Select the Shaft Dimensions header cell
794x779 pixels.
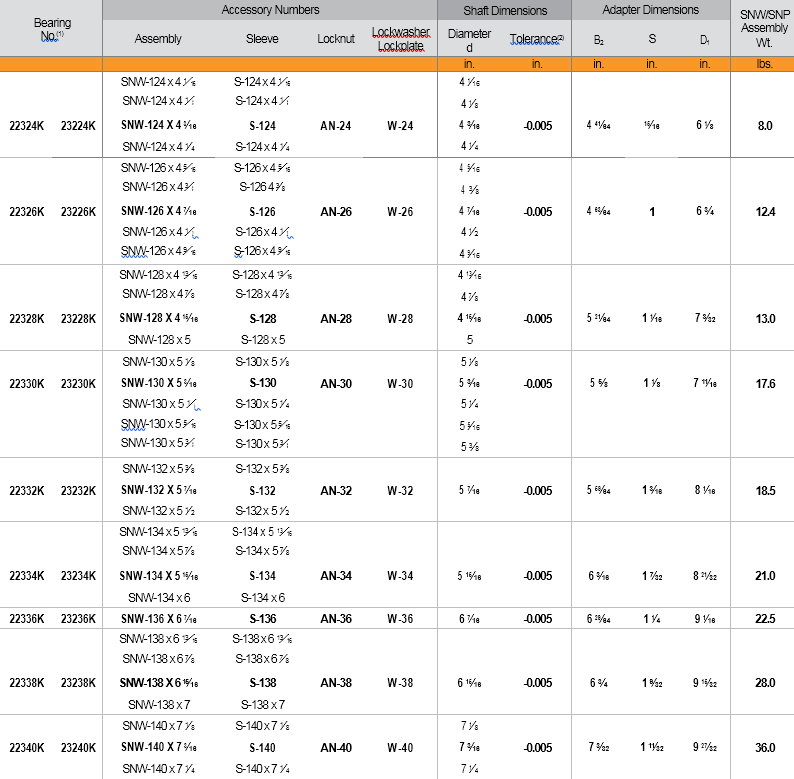(x=505, y=10)
